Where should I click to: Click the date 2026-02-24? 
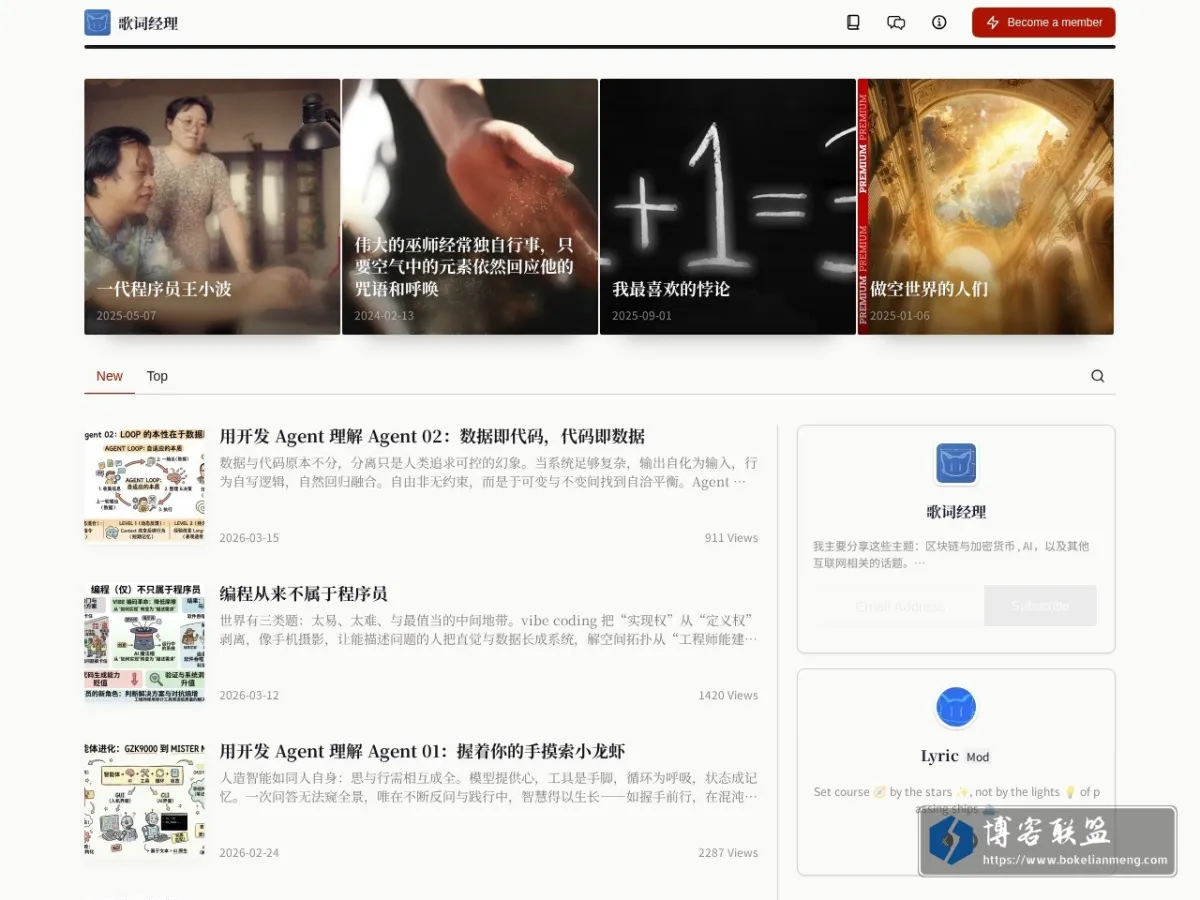pos(249,853)
